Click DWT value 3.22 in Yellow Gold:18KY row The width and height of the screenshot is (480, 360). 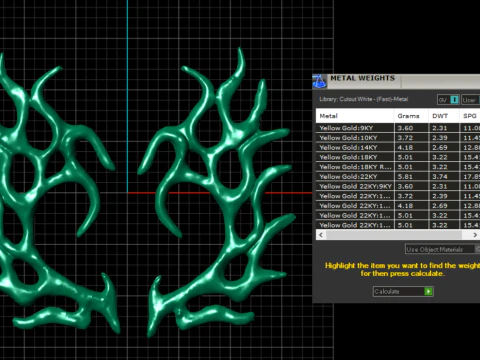point(444,157)
